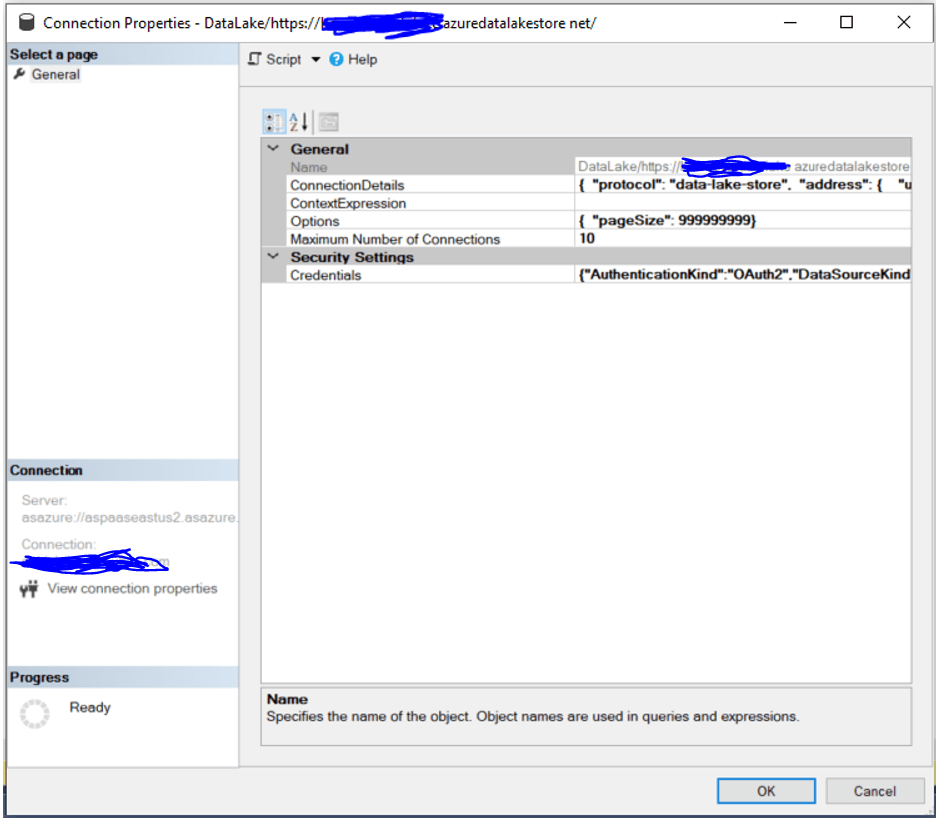The width and height of the screenshot is (936, 818).
Task: Click the Cancel button
Action: point(875,791)
